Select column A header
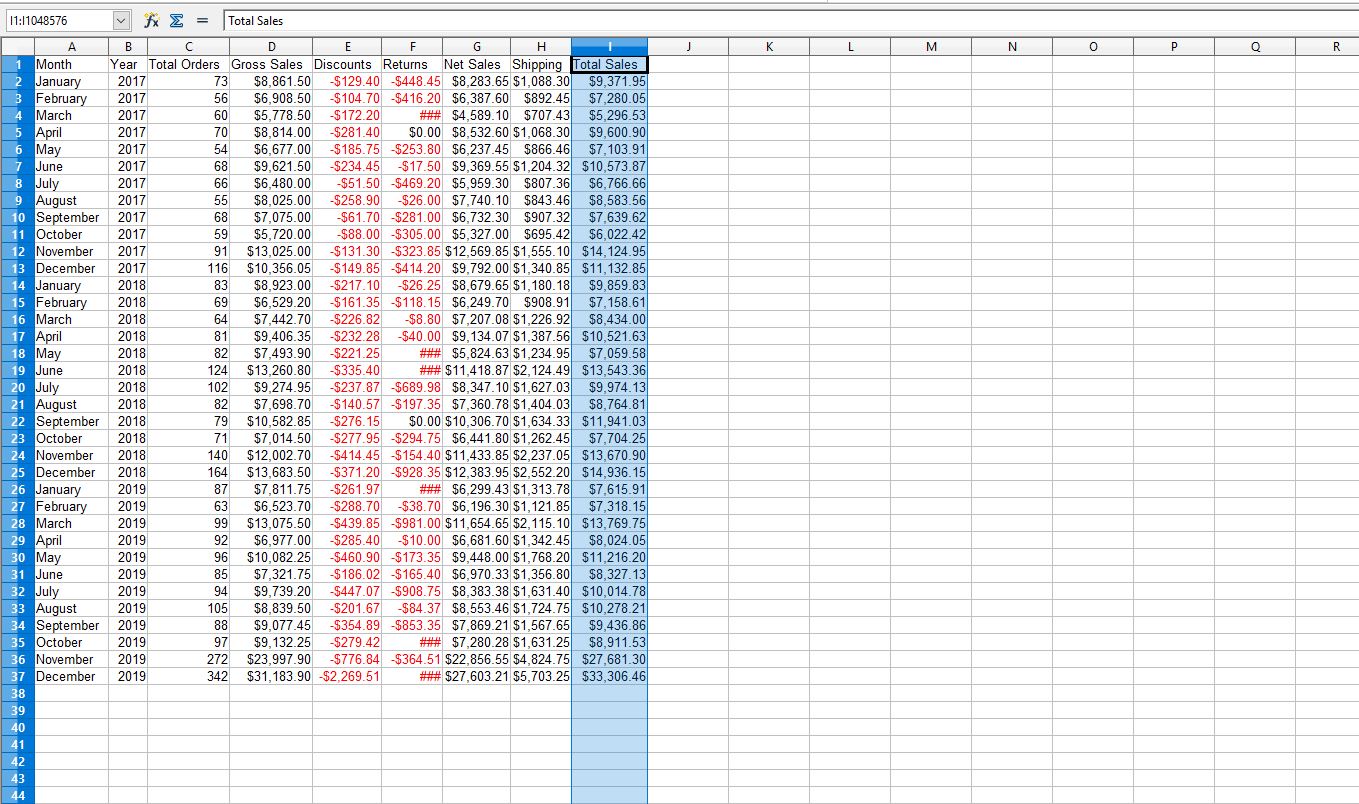Viewport: 1359px width, 804px height. (71, 46)
